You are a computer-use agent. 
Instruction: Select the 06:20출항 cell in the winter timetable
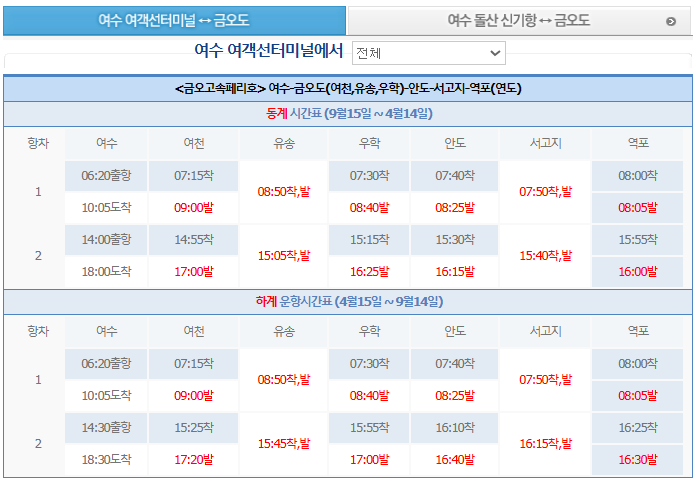click(x=106, y=176)
